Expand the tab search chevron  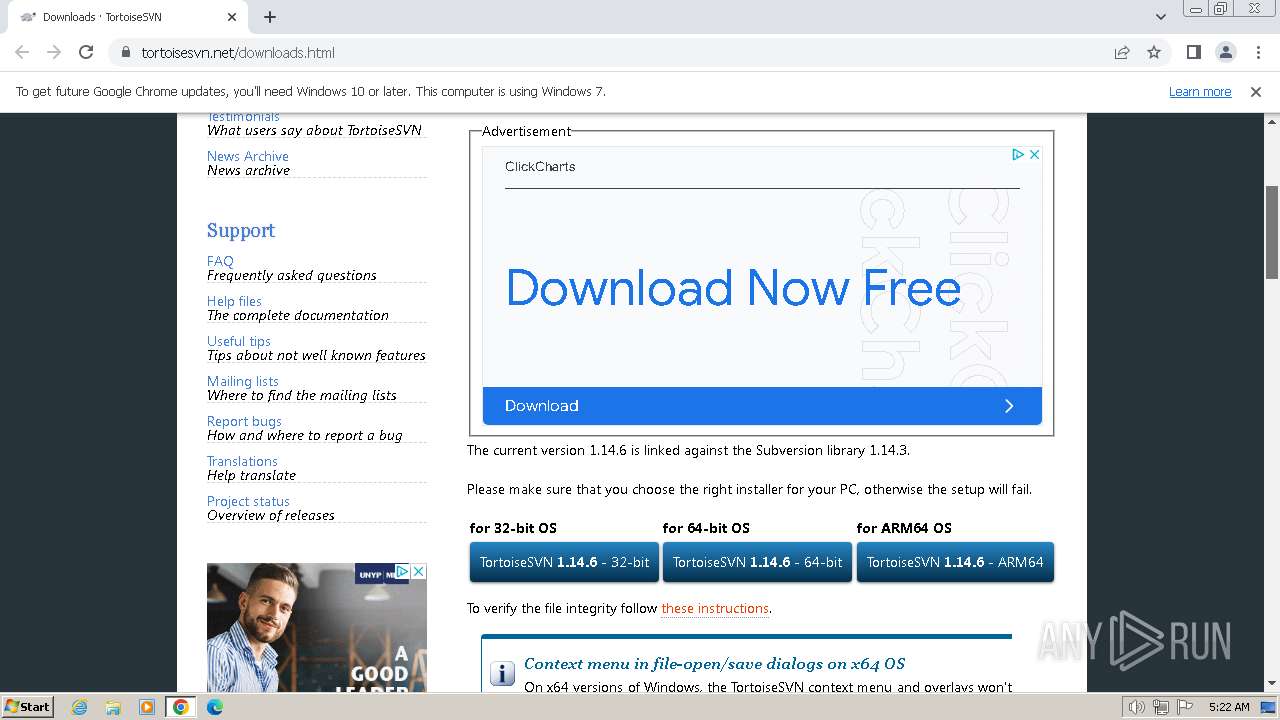(x=1161, y=17)
